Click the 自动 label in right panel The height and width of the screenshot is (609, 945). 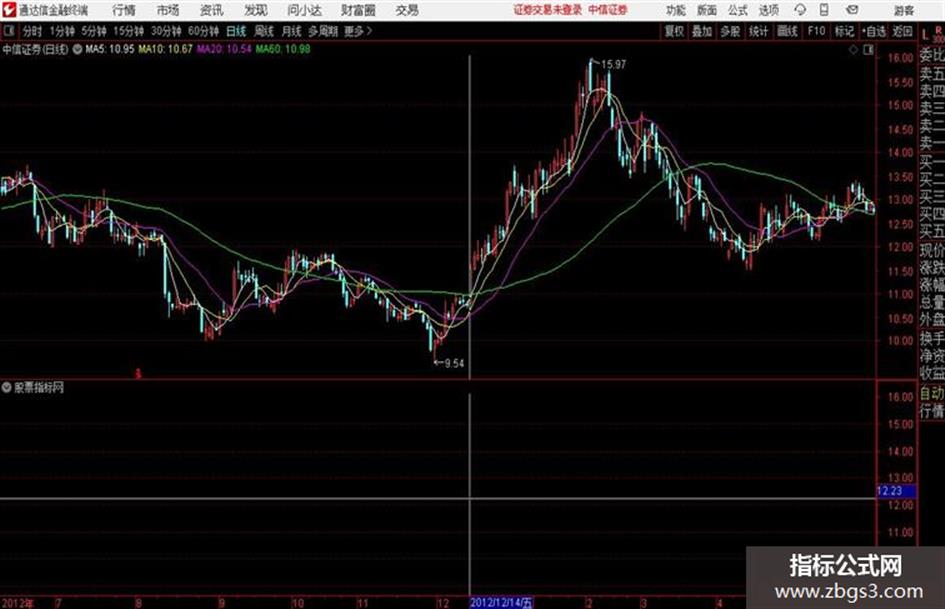coord(932,394)
